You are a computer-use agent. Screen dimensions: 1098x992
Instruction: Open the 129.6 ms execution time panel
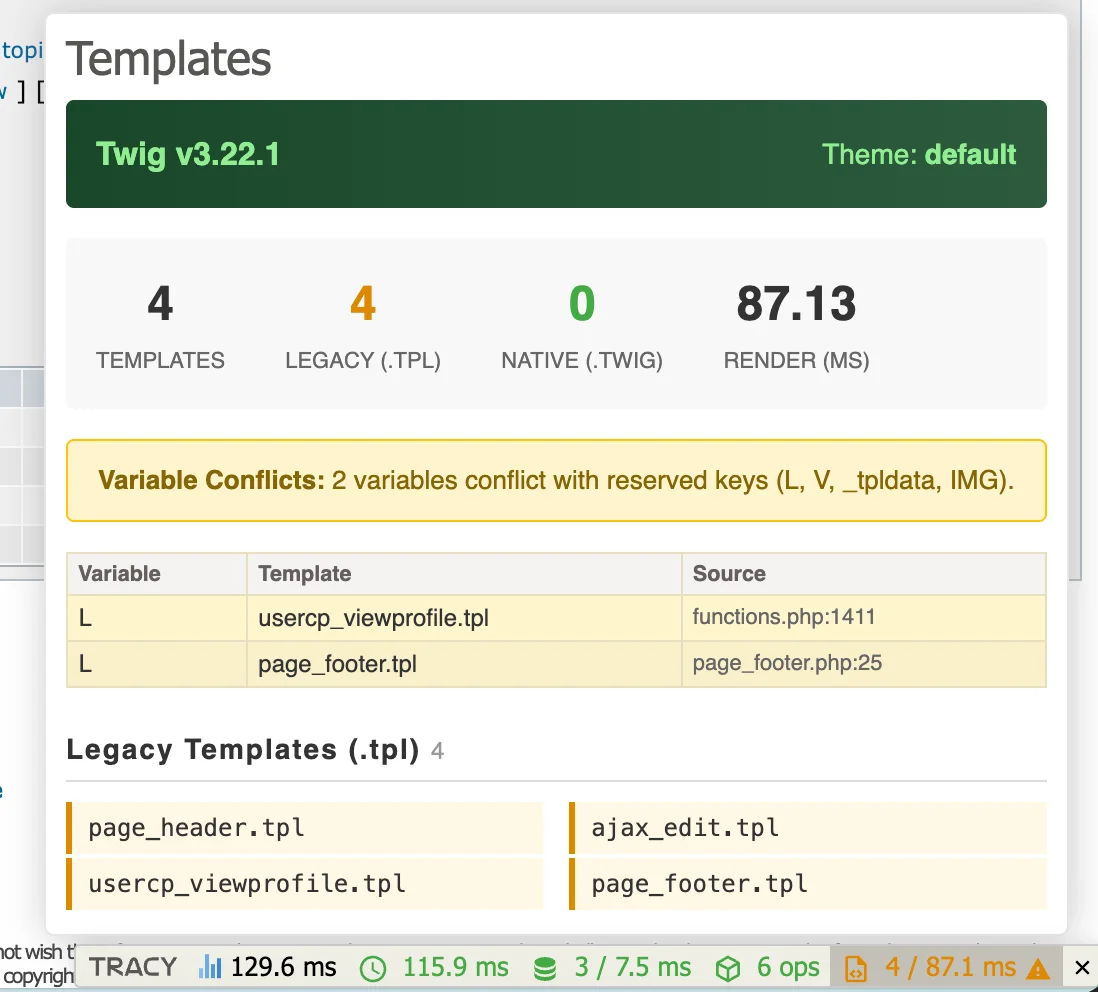pos(267,967)
